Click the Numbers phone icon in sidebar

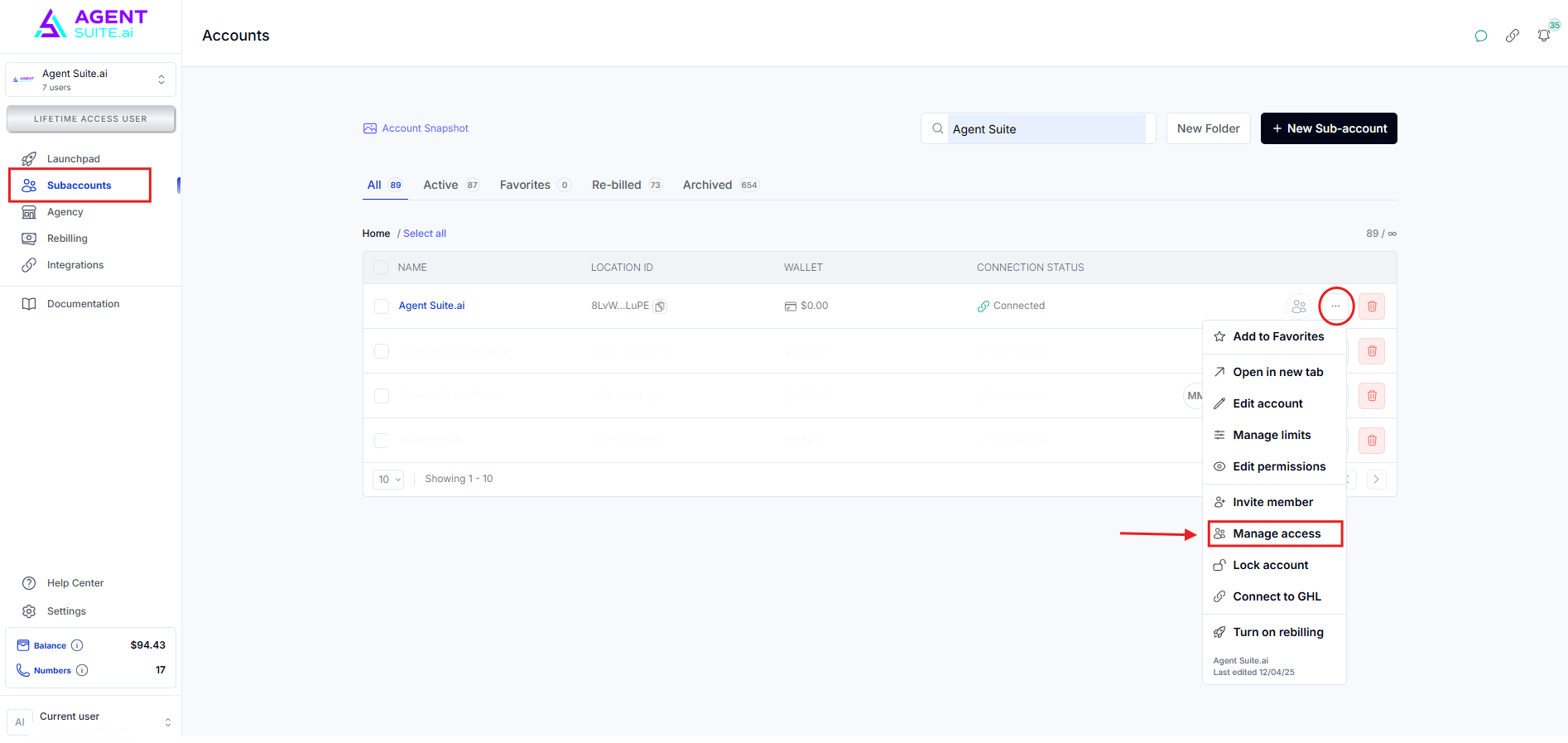point(23,670)
